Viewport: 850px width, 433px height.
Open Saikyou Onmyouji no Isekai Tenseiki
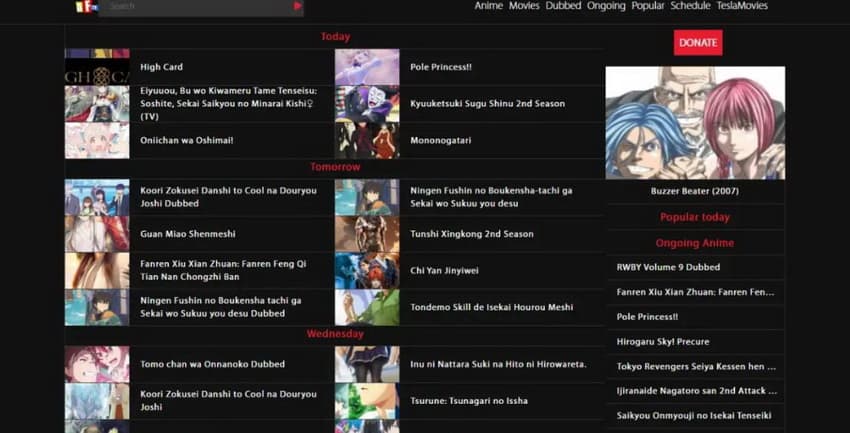[x=694, y=416]
